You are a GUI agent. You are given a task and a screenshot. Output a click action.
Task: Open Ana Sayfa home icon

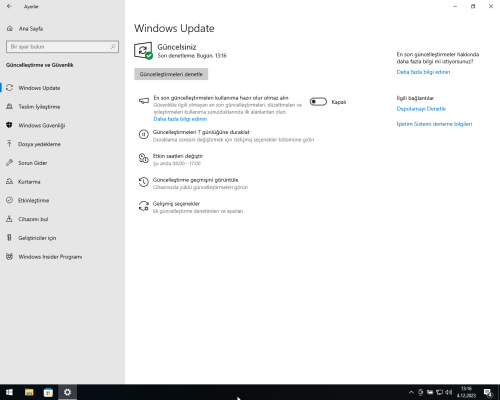click(10, 29)
